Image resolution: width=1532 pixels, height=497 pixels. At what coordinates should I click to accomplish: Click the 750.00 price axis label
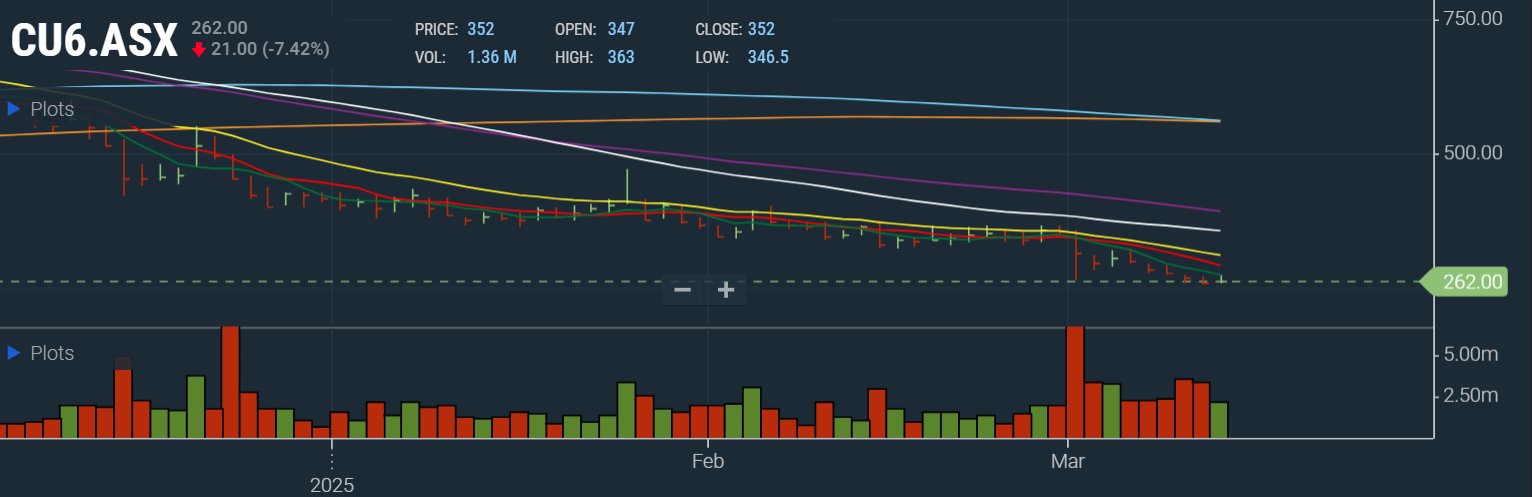(x=1475, y=19)
